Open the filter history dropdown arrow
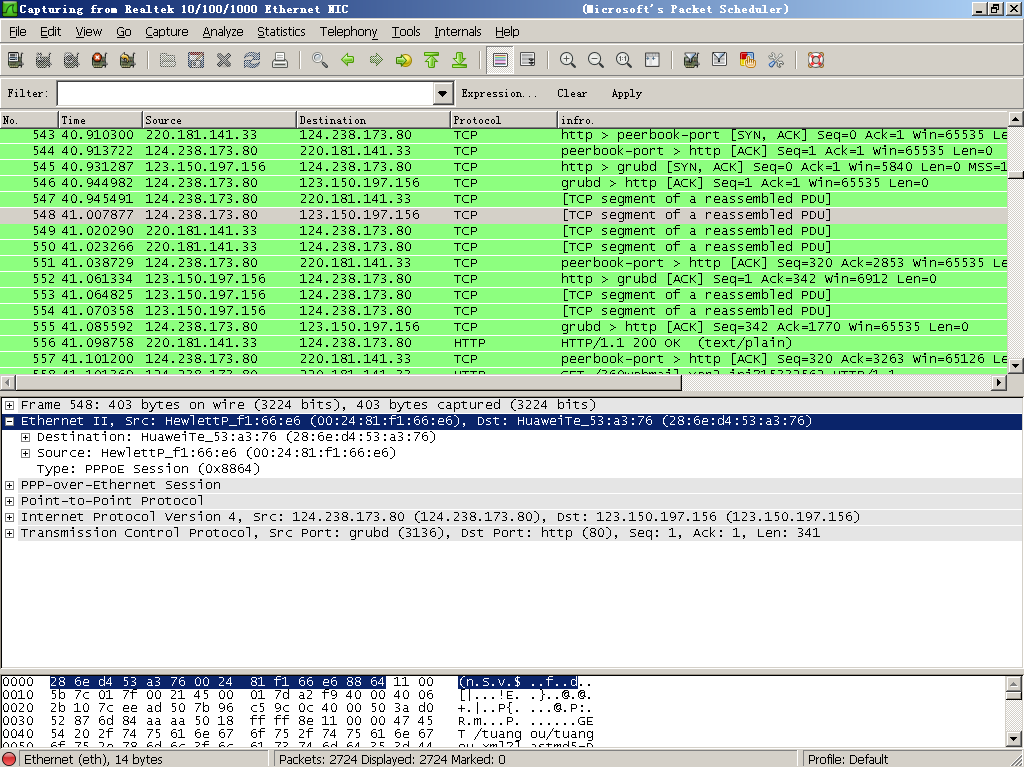The image size is (1024, 768). pos(443,93)
